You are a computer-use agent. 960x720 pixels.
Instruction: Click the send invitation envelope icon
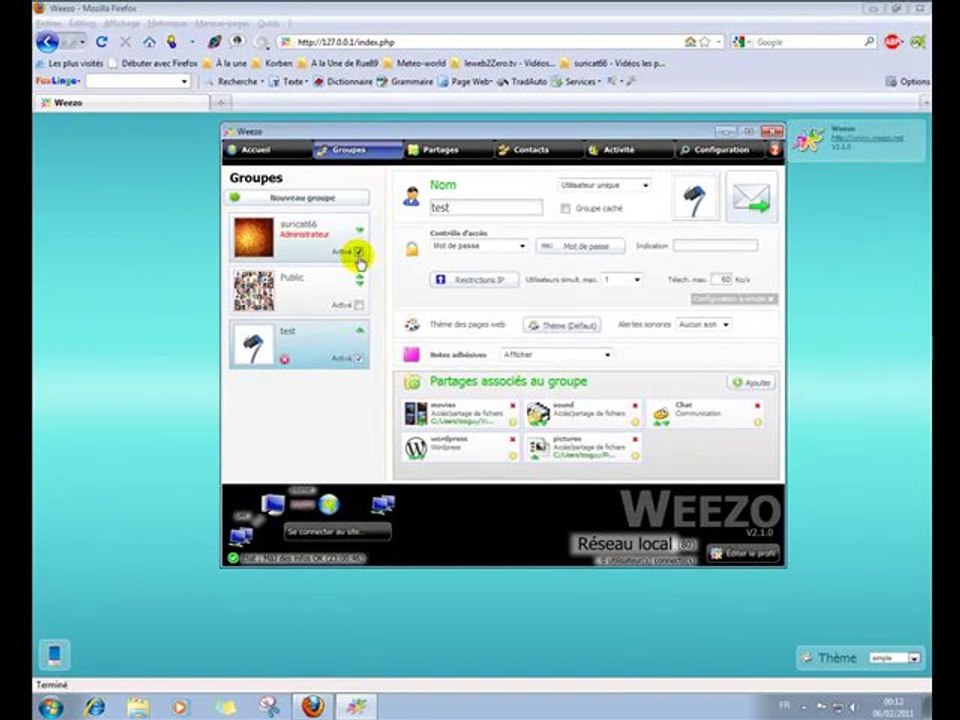(752, 197)
